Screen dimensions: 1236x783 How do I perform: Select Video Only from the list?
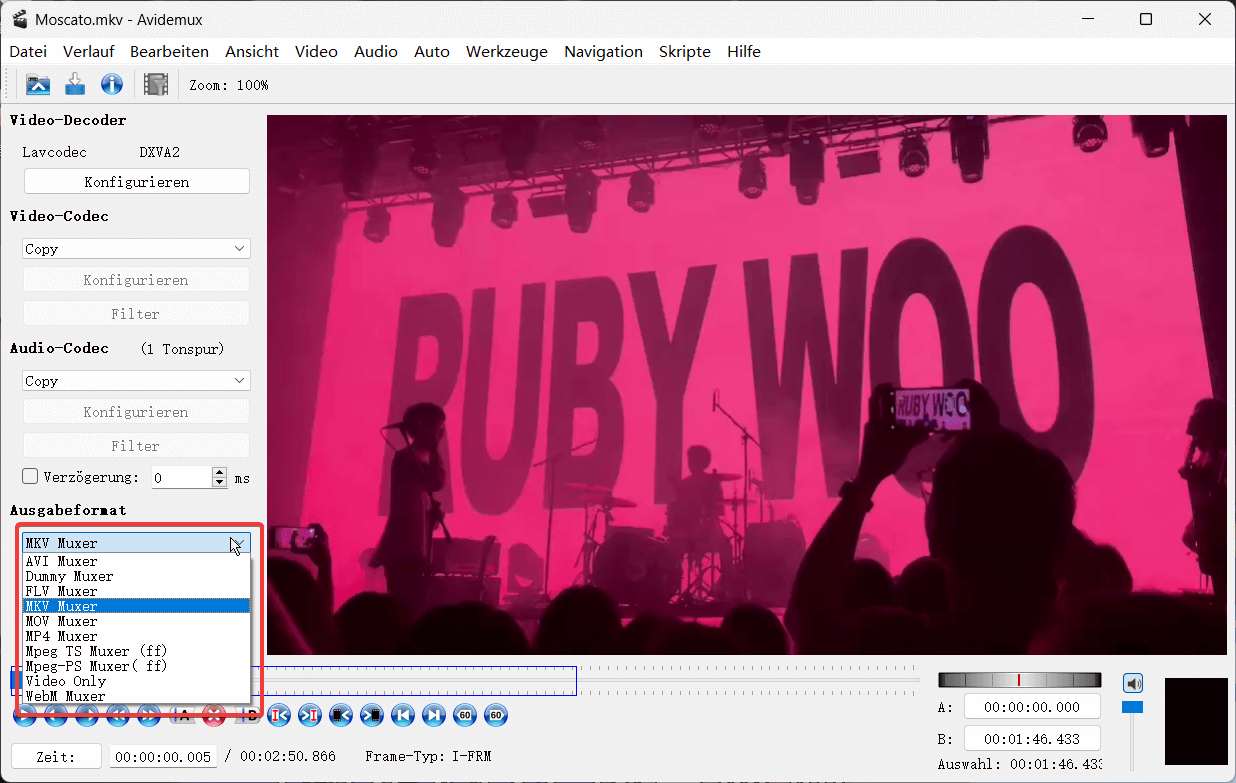[x=136, y=681]
